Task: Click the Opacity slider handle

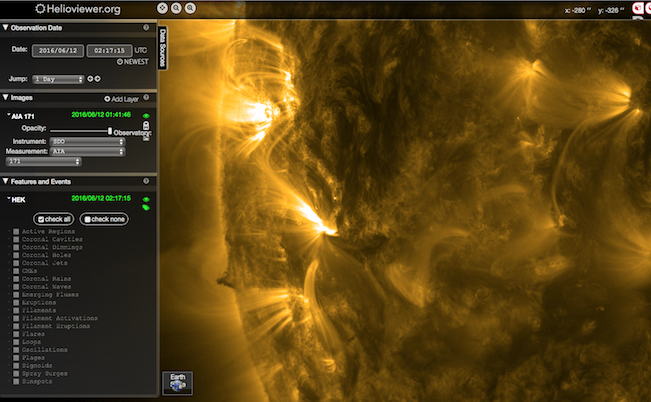Action: pos(110,131)
